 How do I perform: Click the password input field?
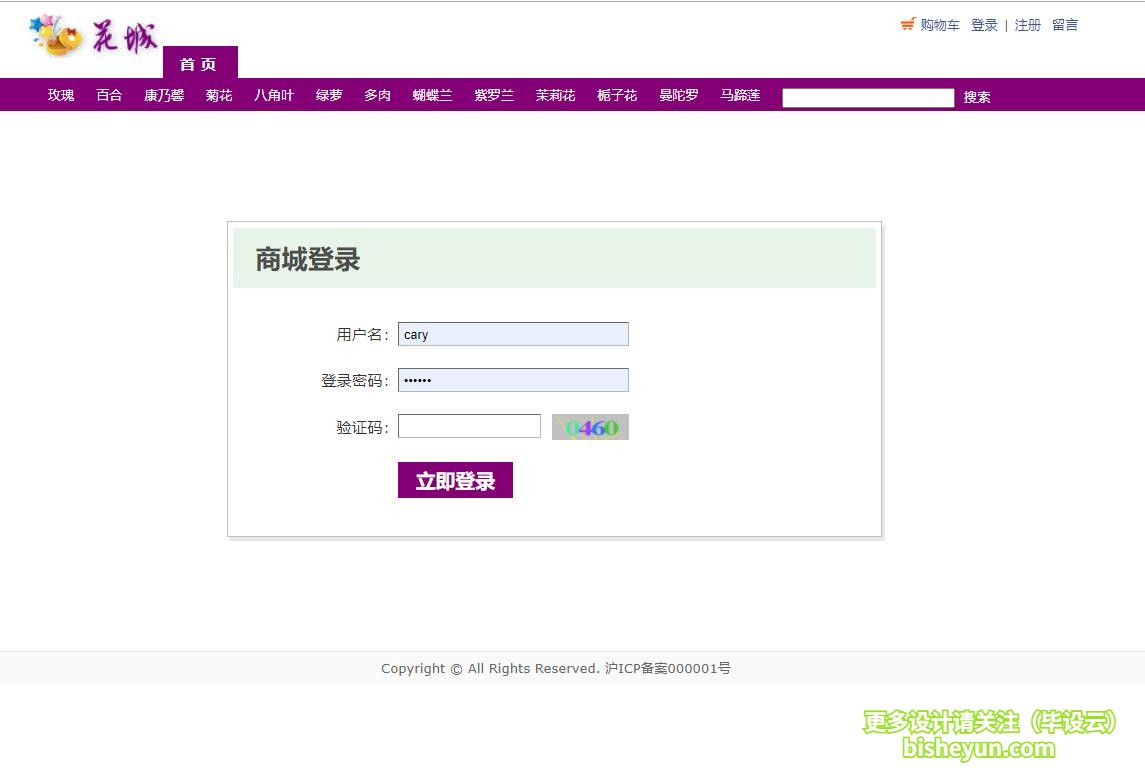[512, 380]
